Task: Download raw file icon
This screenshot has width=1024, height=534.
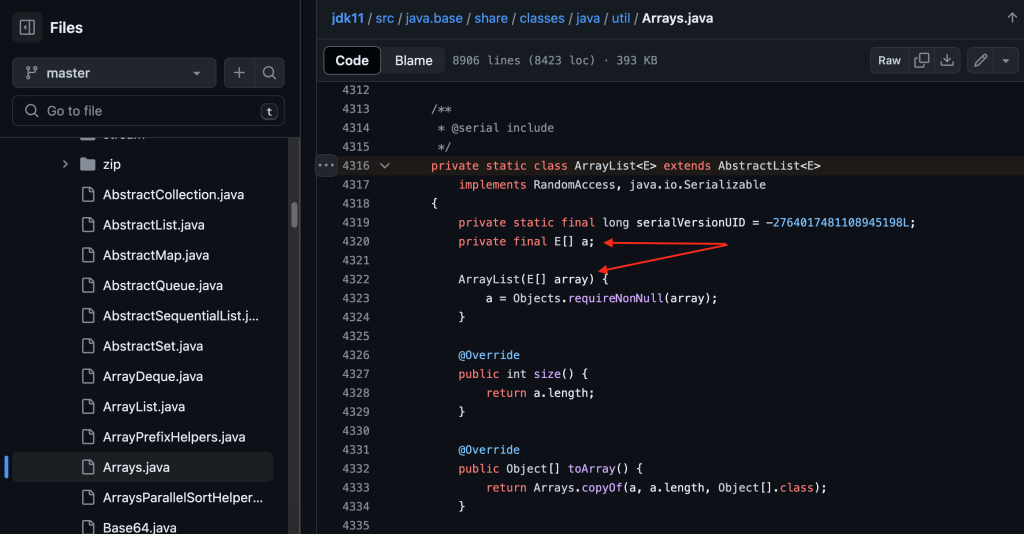Action: pos(947,60)
